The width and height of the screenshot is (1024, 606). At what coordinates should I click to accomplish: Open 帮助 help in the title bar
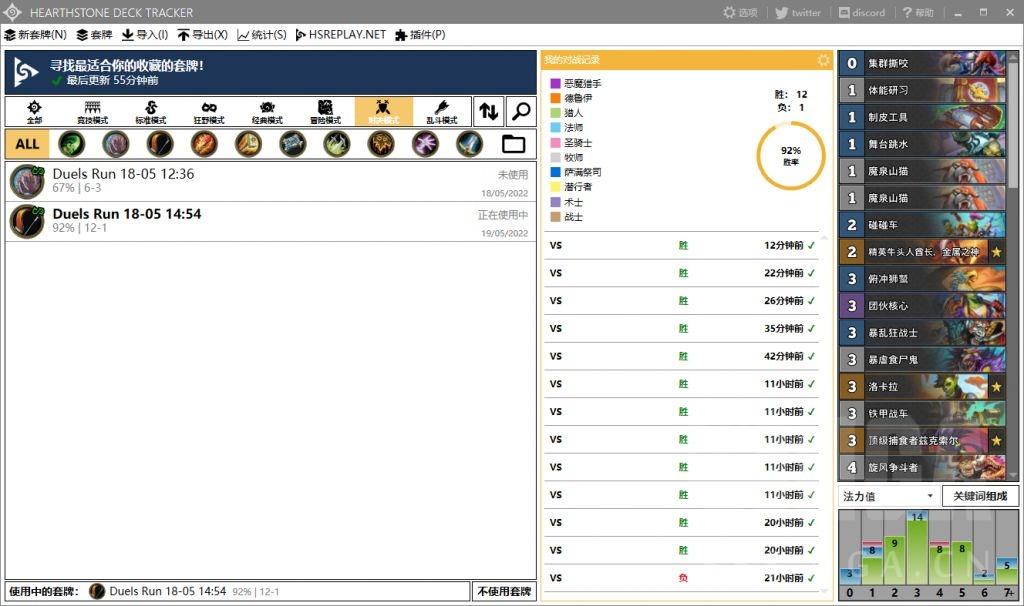(918, 12)
